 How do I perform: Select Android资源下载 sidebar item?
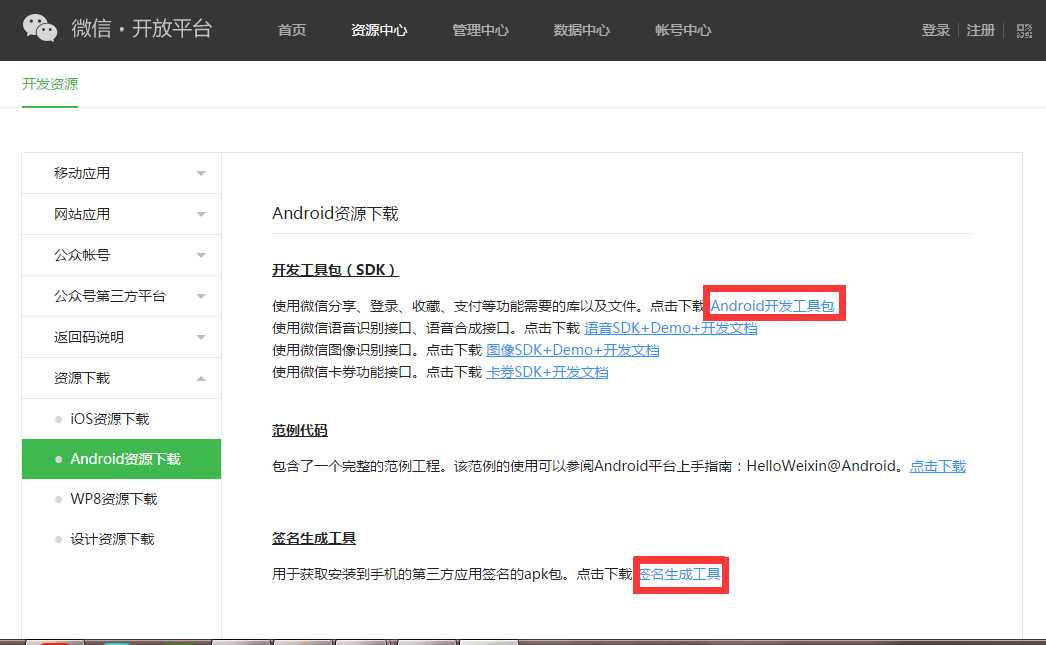[x=121, y=459]
